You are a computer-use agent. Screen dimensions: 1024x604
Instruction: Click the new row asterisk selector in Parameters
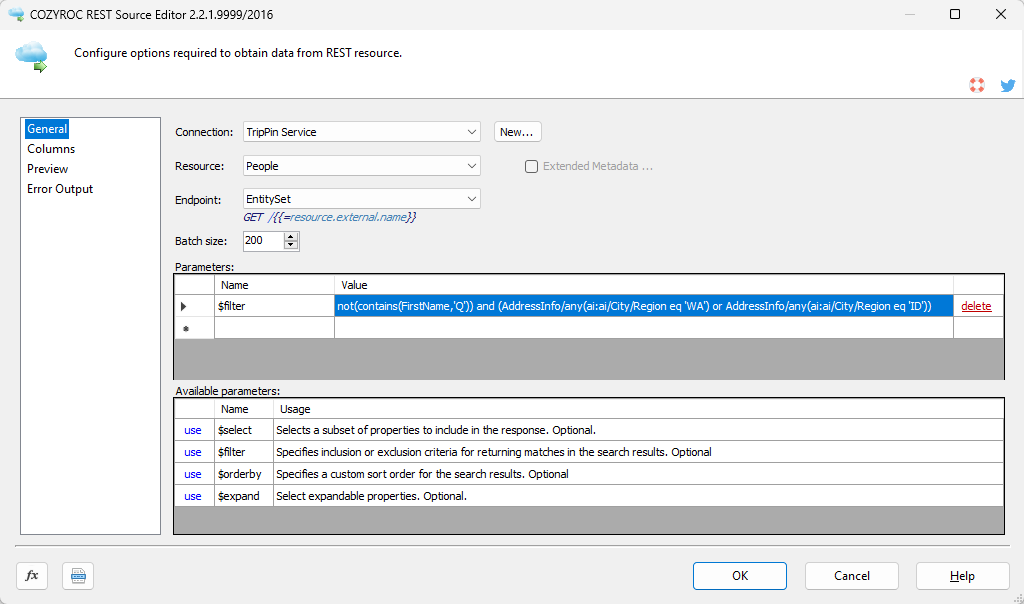[x=194, y=328]
